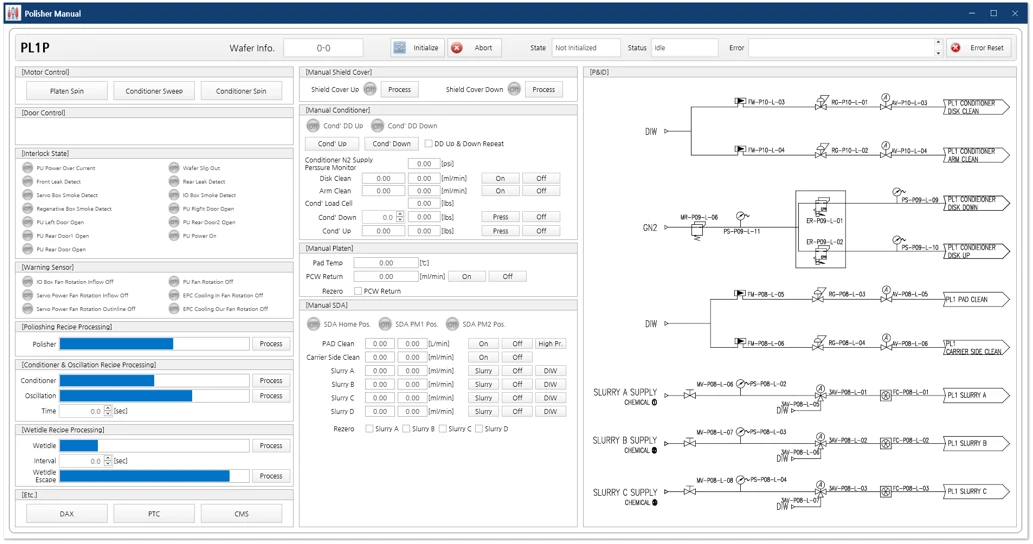1033x544 pixels.
Task: Click the Servo Box Smoke Detect indicator
Action: click(28, 195)
